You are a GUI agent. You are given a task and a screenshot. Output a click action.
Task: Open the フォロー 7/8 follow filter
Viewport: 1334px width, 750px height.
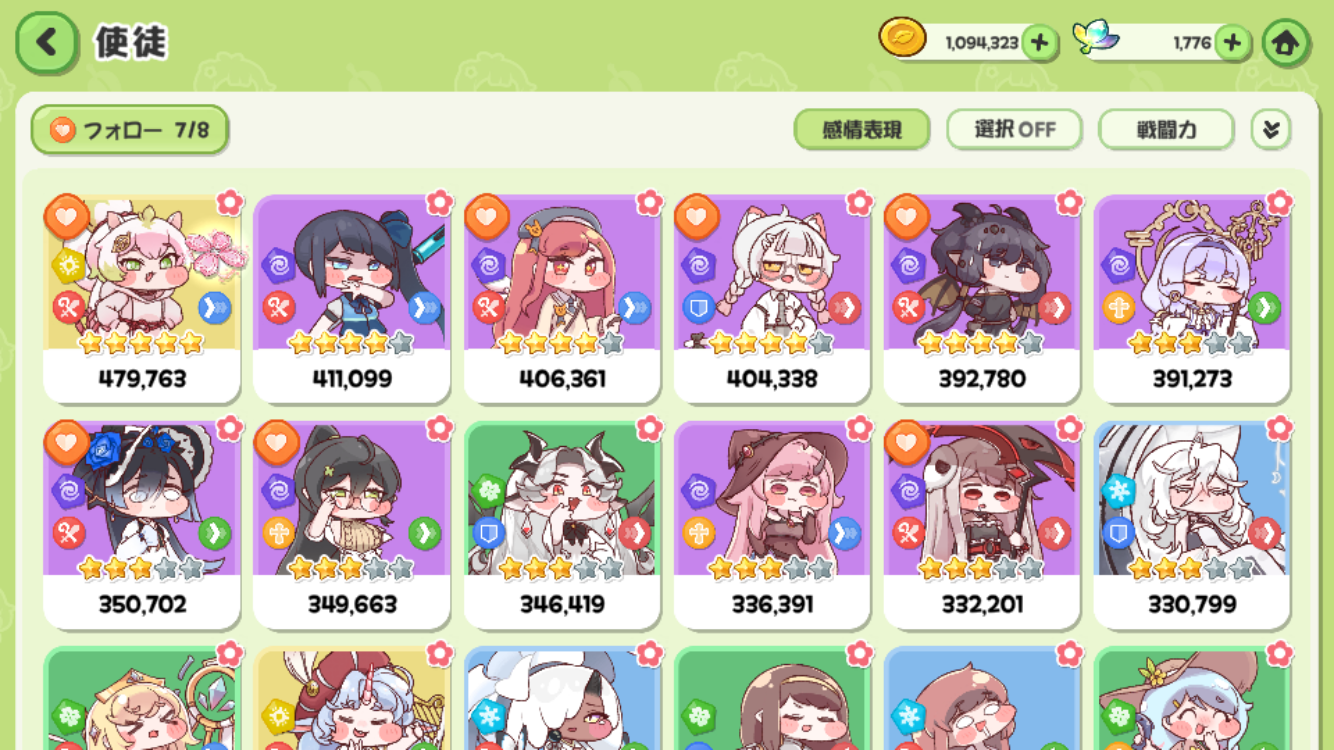[129, 130]
